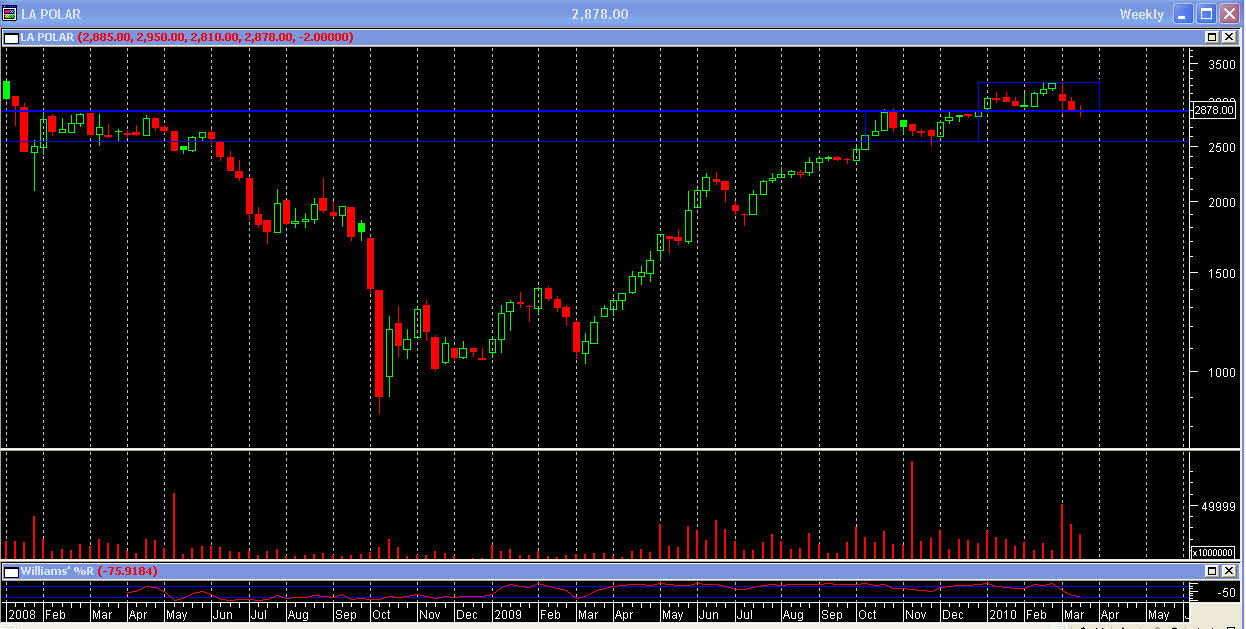This screenshot has height=629, width=1246.
Task: Minimize the LA POLAR chart window
Action: click(x=1184, y=14)
